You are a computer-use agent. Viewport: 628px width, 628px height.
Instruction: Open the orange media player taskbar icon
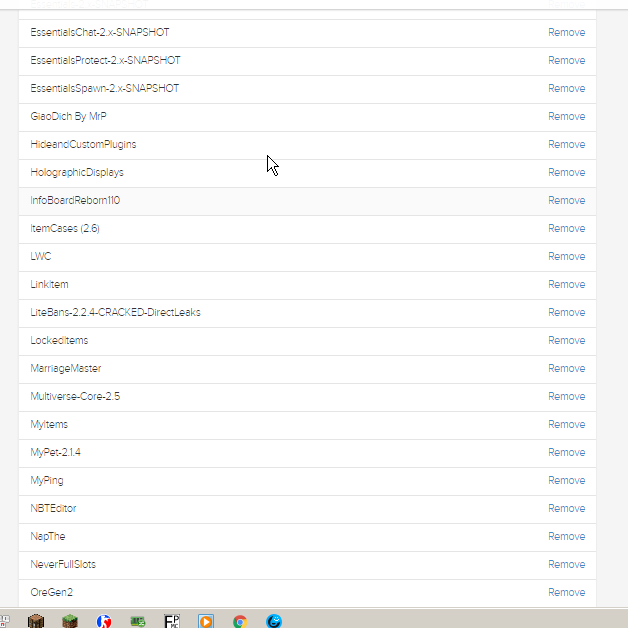206,621
